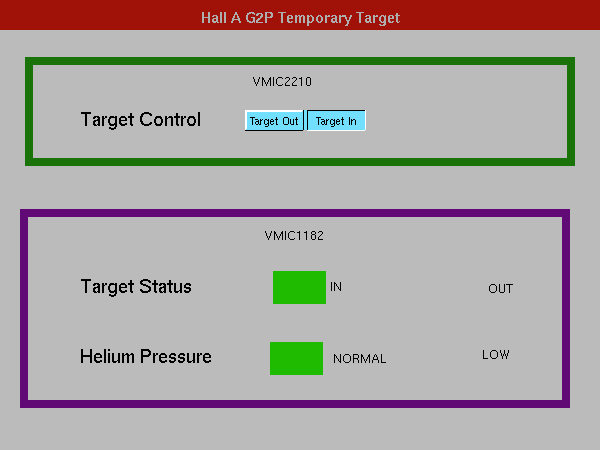The width and height of the screenshot is (600, 450).
Task: Click the OUT status label
Action: pos(501,289)
